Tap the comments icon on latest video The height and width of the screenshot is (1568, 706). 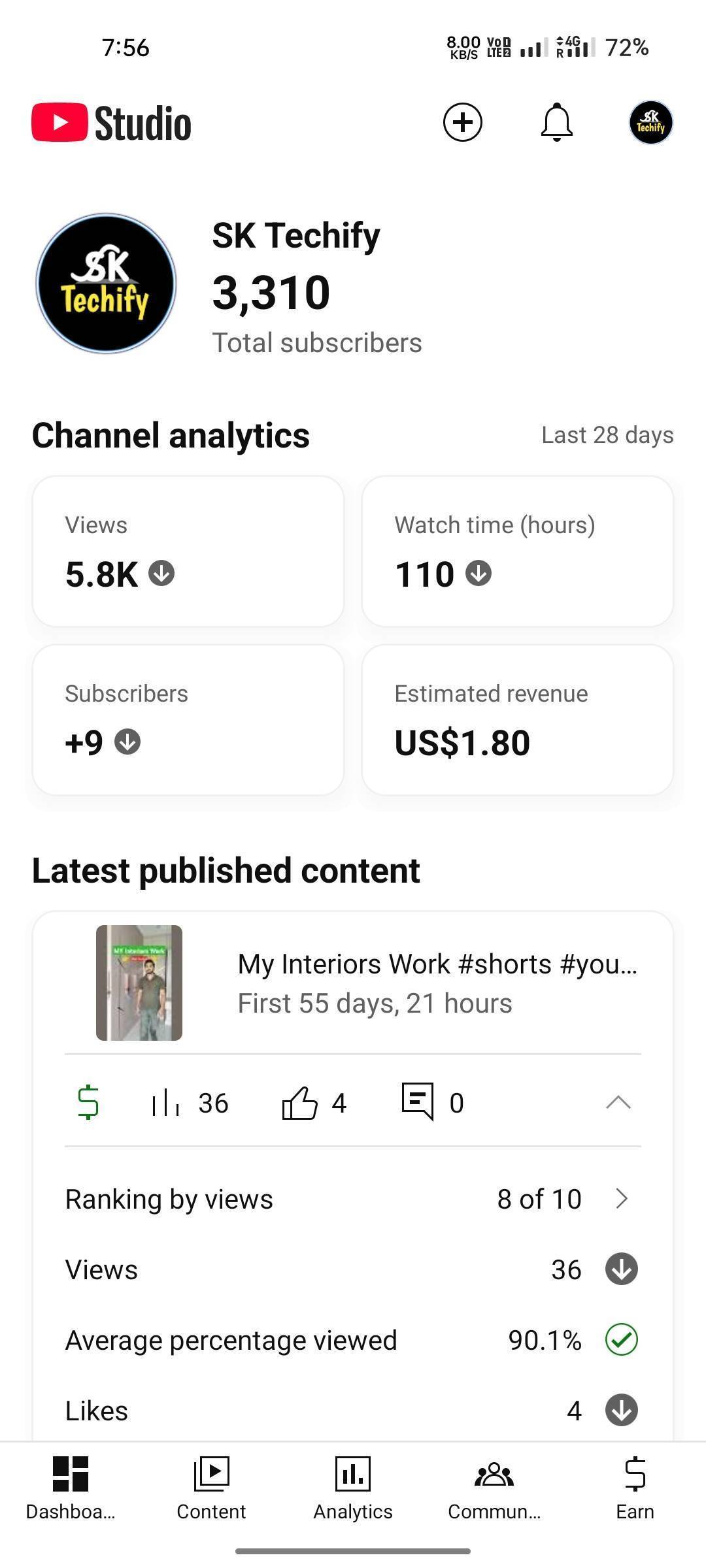coord(417,1102)
